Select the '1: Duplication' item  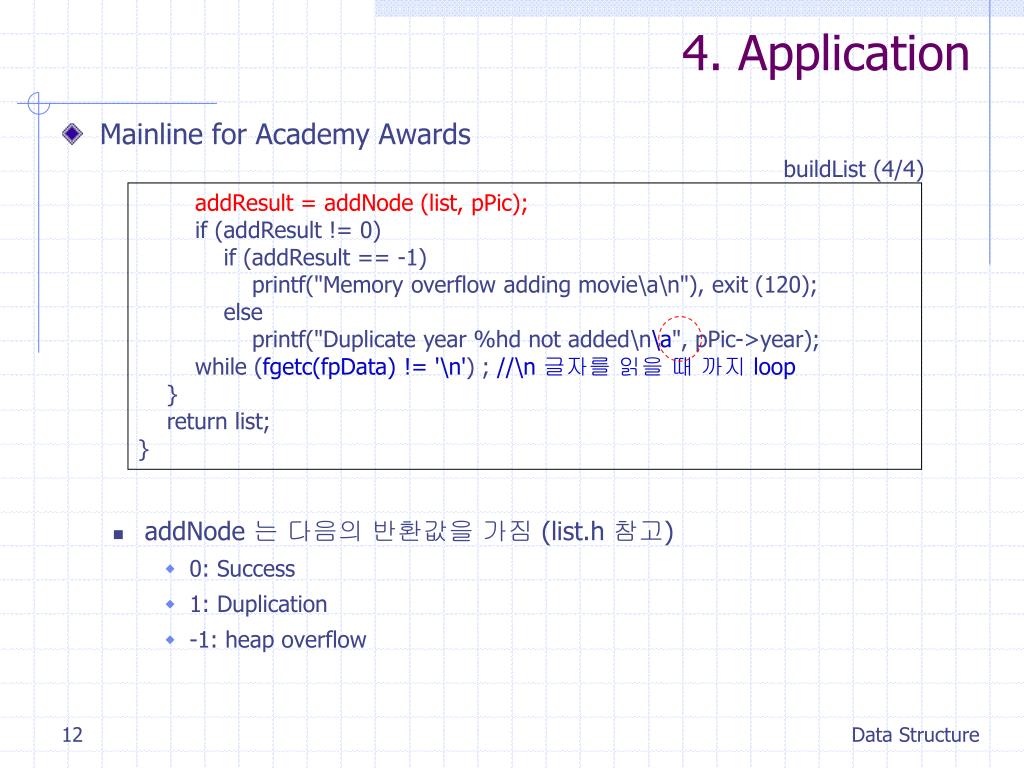pos(258,604)
